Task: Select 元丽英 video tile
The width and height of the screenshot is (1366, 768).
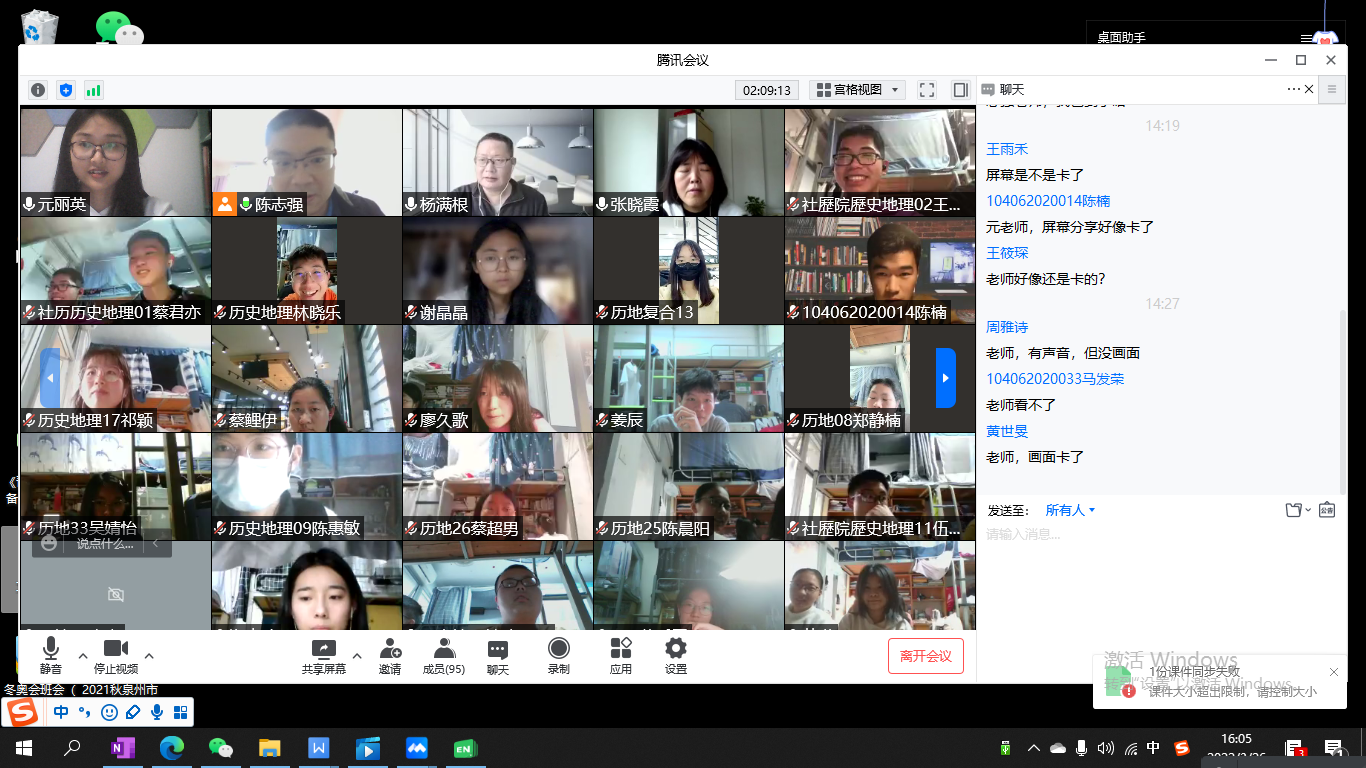Action: (116, 162)
